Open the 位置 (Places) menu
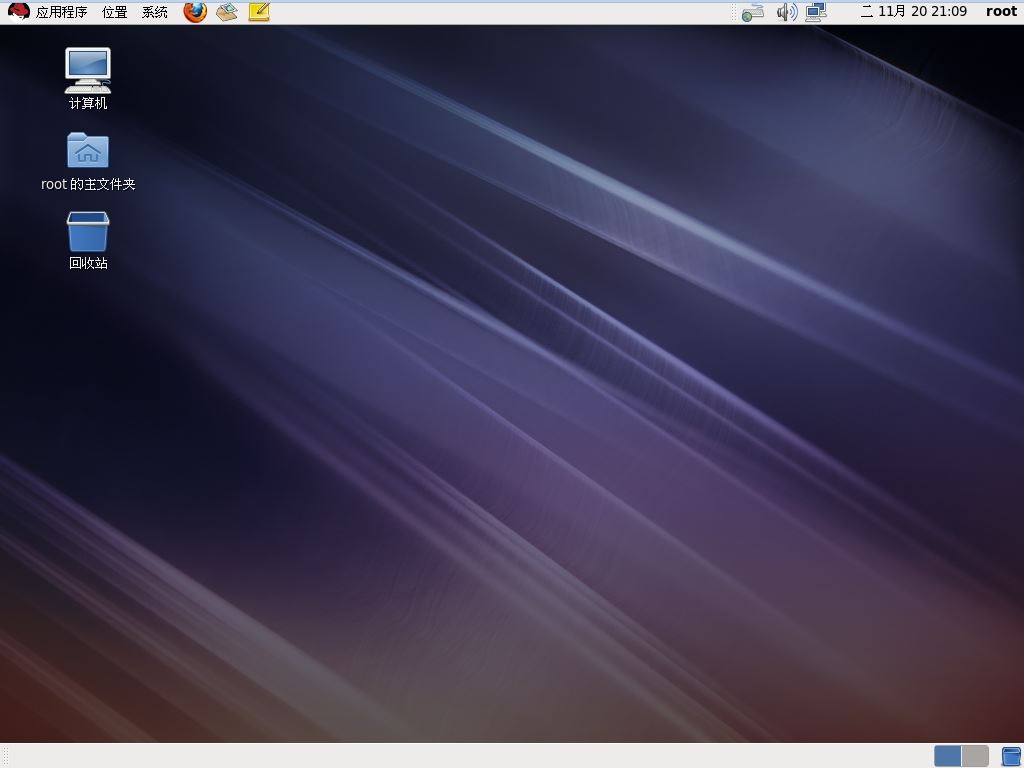Screen dimensions: 1024x768 (x=114, y=12)
